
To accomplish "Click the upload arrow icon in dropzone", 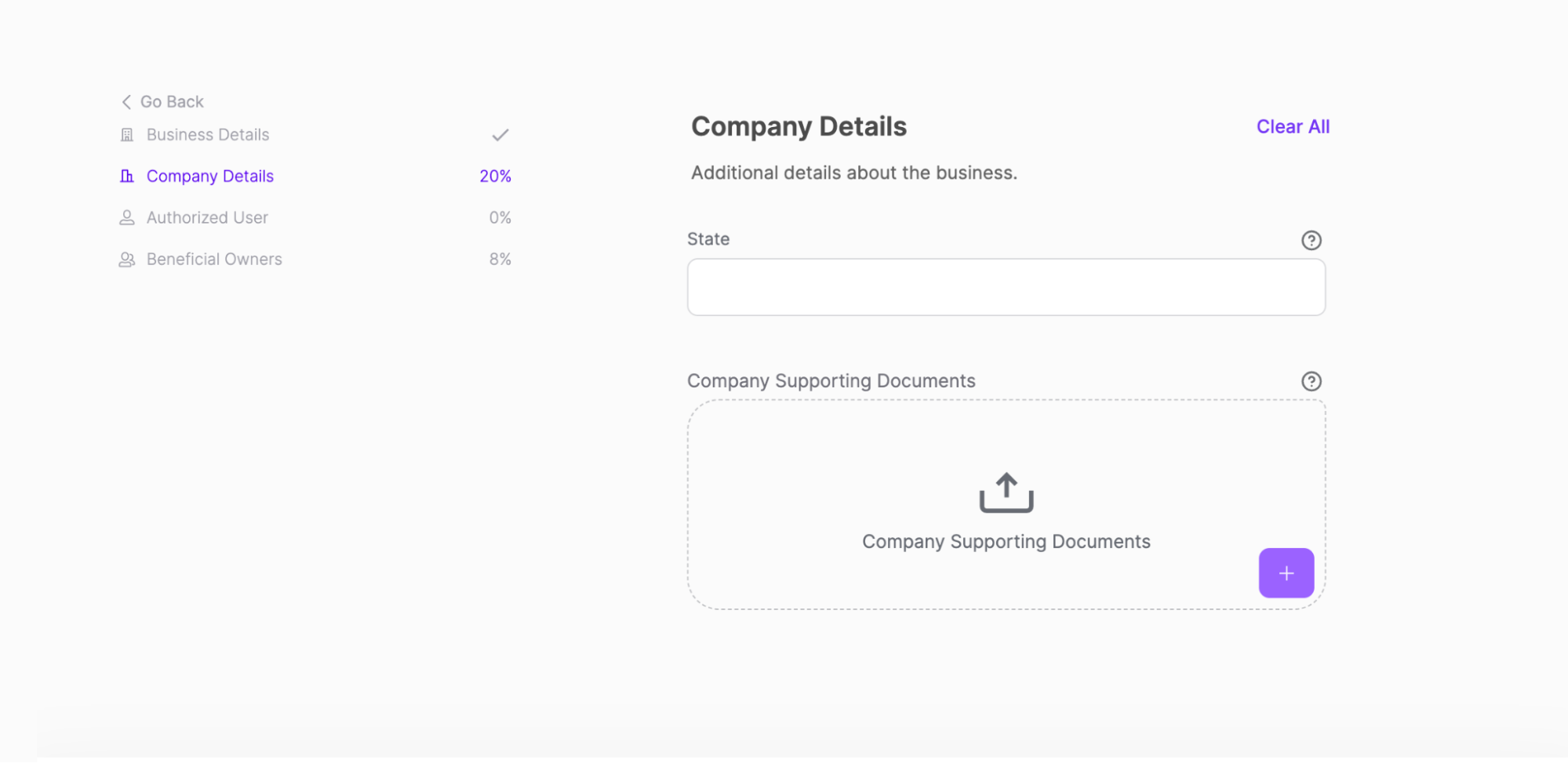I will (1006, 492).
